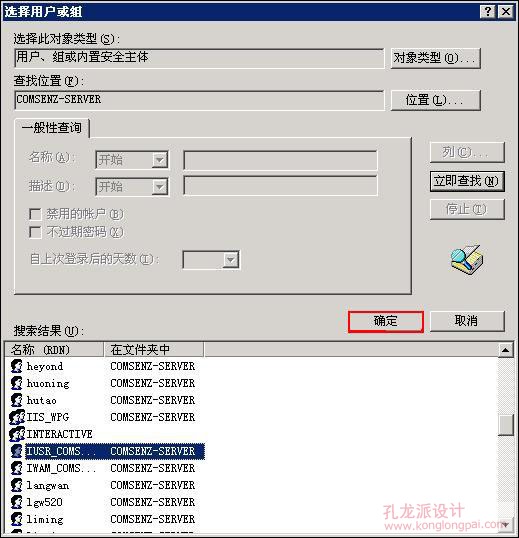Select the huoning user icon

pos(16,383)
